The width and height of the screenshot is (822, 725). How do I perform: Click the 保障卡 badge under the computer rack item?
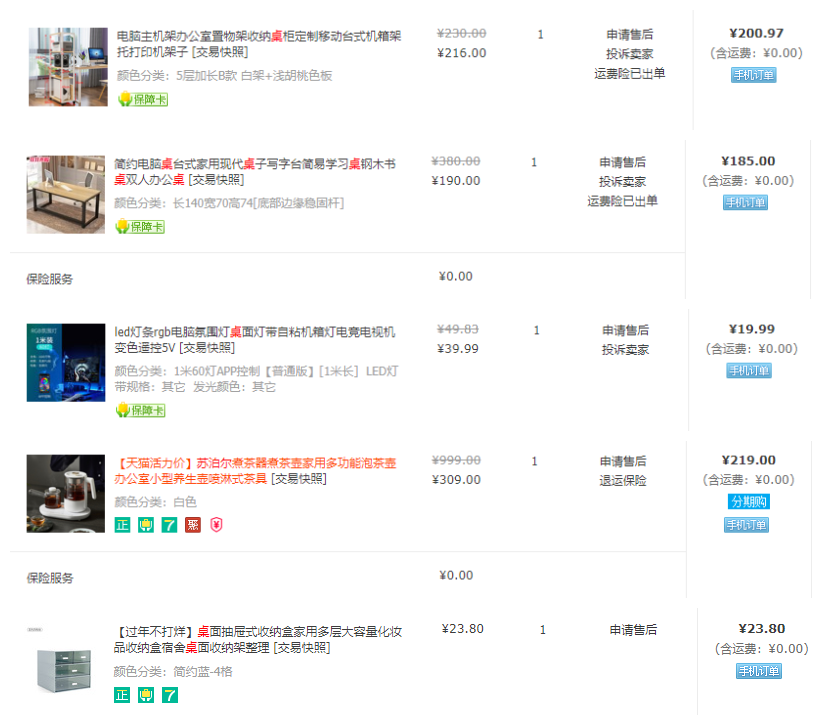(x=141, y=99)
